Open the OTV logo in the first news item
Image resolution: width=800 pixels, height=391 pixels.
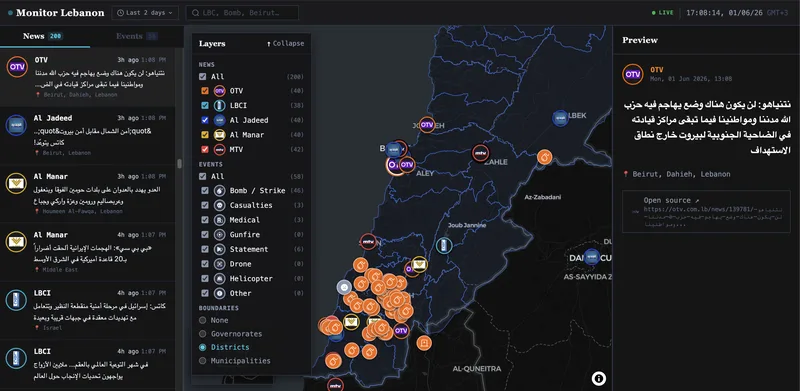(x=17, y=67)
